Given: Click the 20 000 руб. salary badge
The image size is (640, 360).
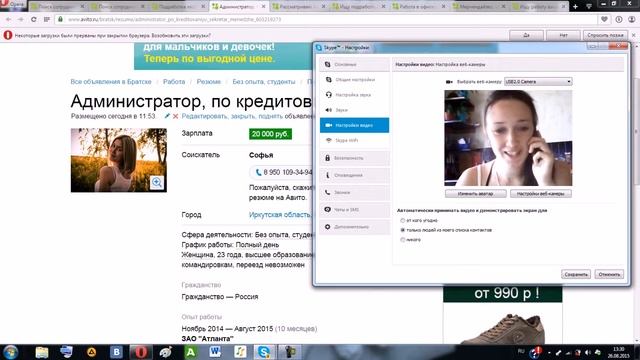Looking at the screenshot, I should 270,134.
